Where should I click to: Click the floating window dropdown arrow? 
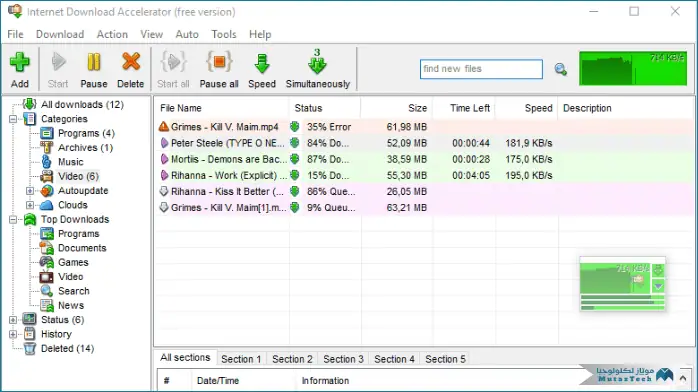tap(658, 286)
